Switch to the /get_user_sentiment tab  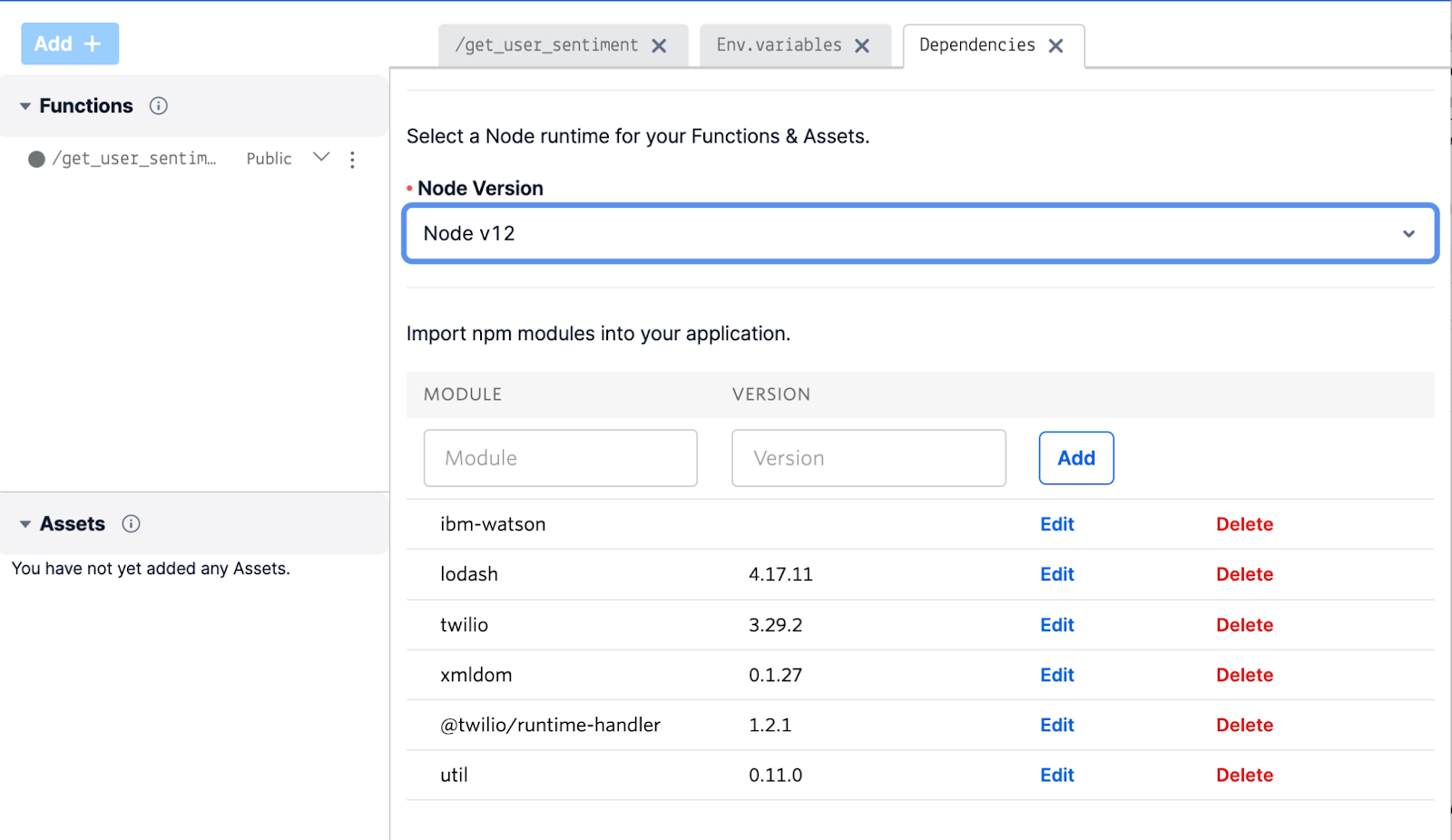(x=546, y=45)
